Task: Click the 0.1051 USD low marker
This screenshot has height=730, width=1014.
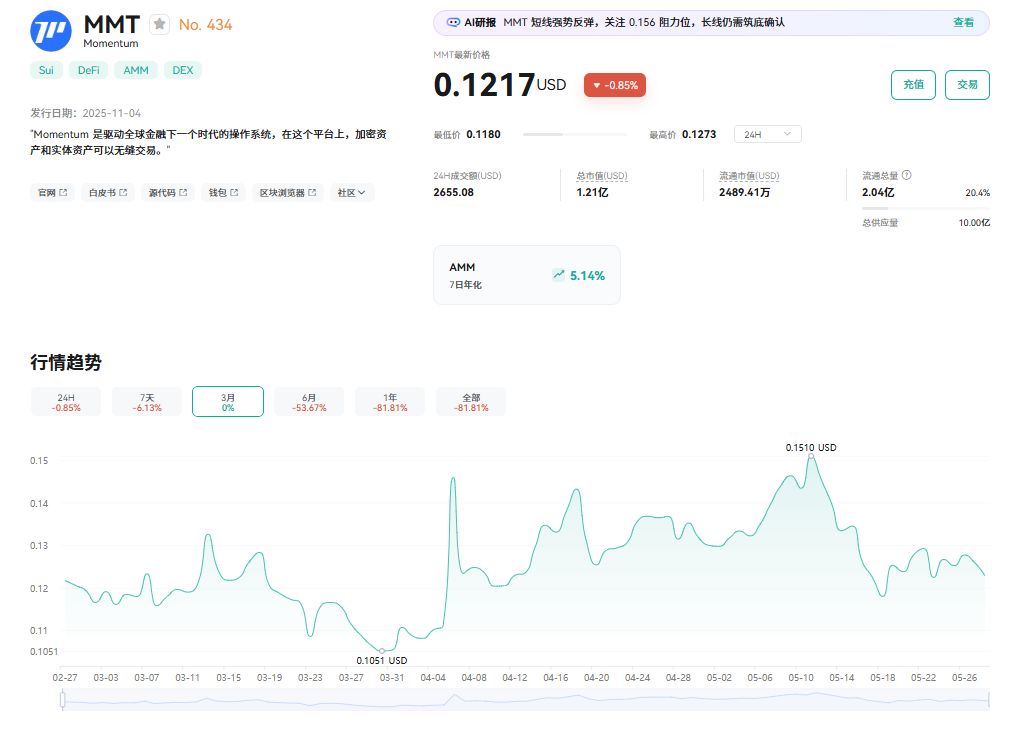Action: tap(382, 650)
